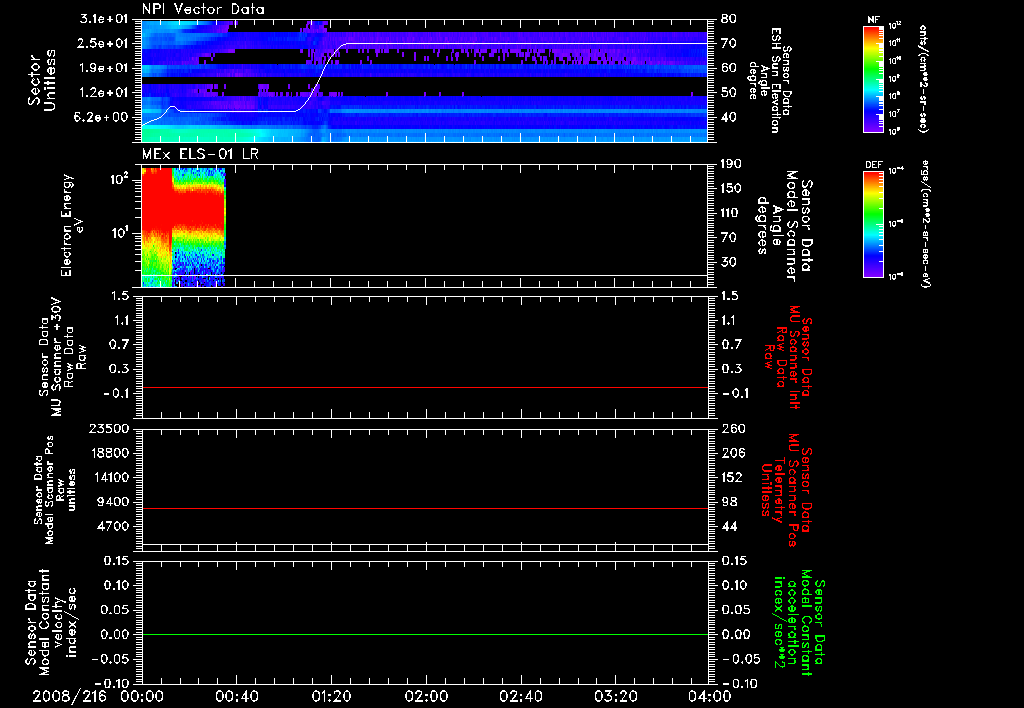Click the 44 telemetry tick label
This screenshot has width=1024, height=708.
pos(728,526)
